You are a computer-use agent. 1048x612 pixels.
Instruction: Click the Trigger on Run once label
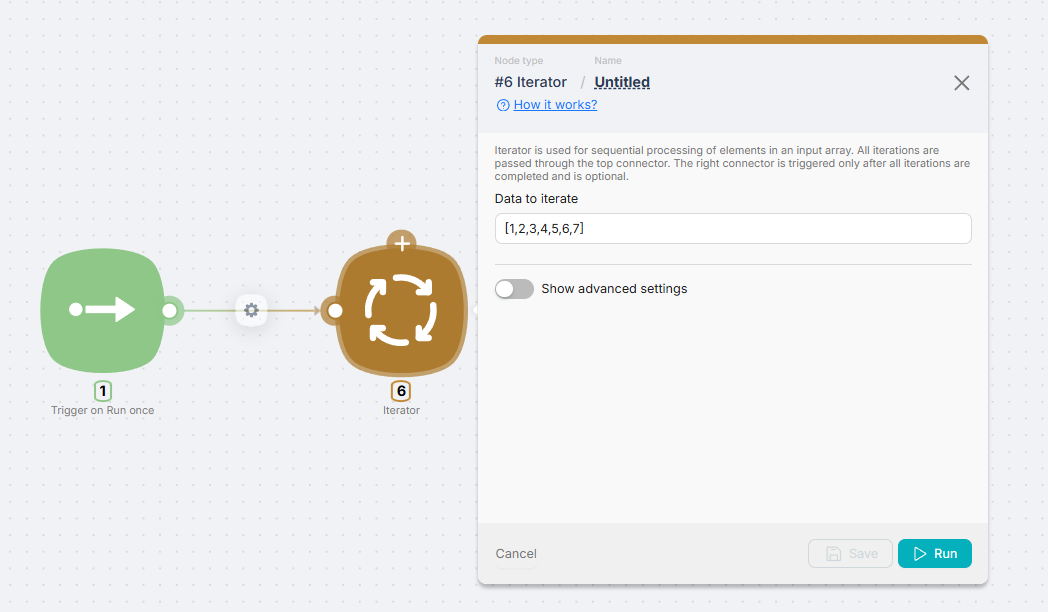[102, 409]
